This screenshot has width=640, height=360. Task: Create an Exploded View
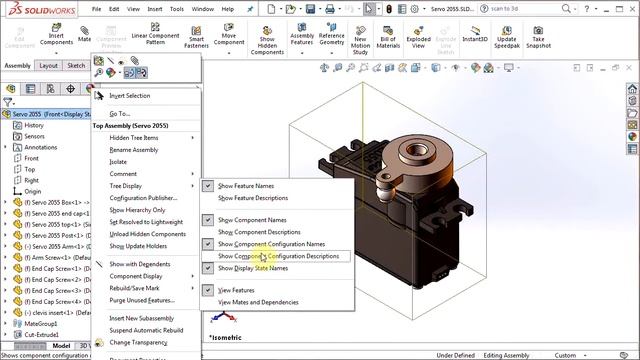(418, 37)
